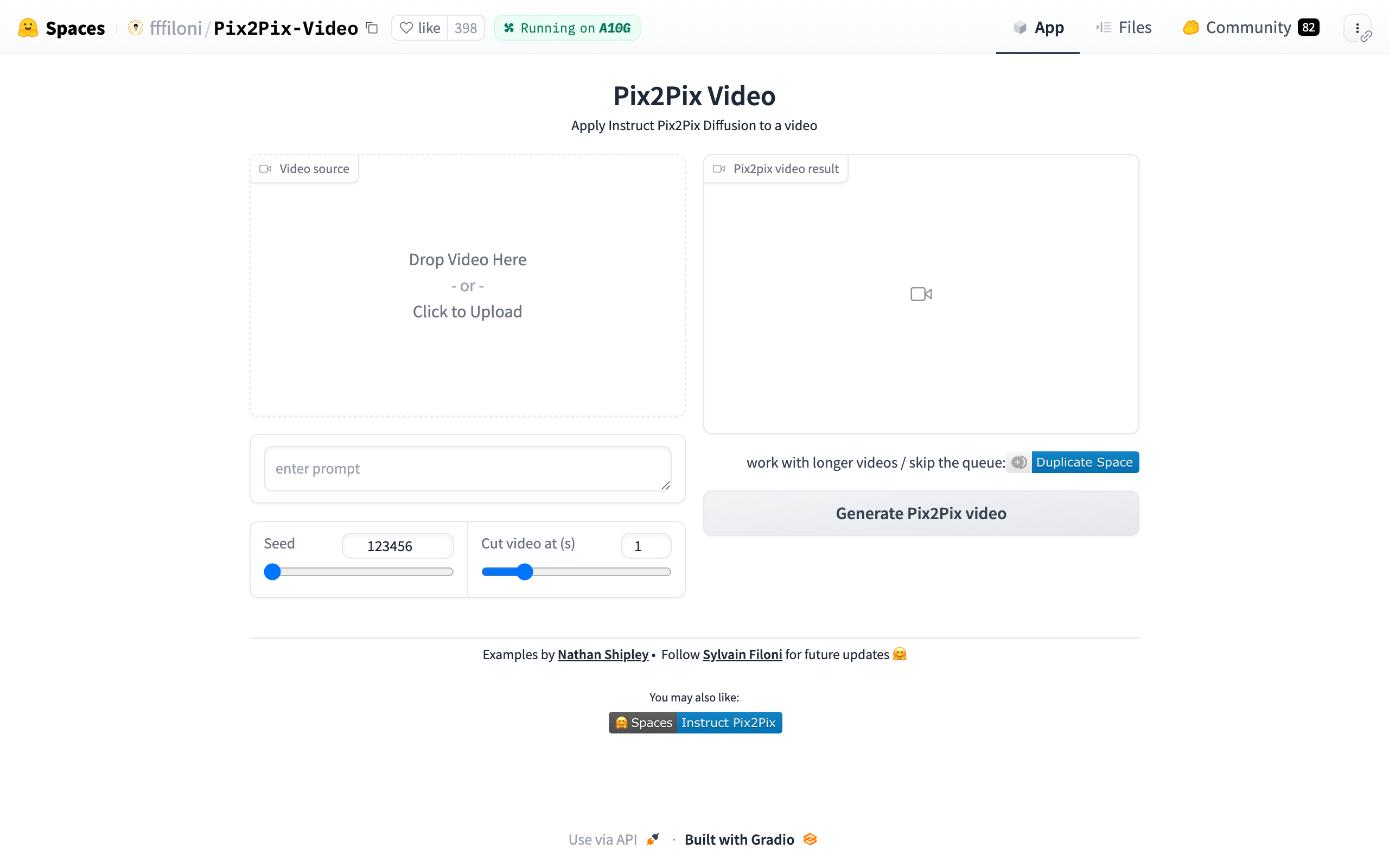The image size is (1389, 868).
Task: Click the rocket icon next to API
Action: [653, 839]
